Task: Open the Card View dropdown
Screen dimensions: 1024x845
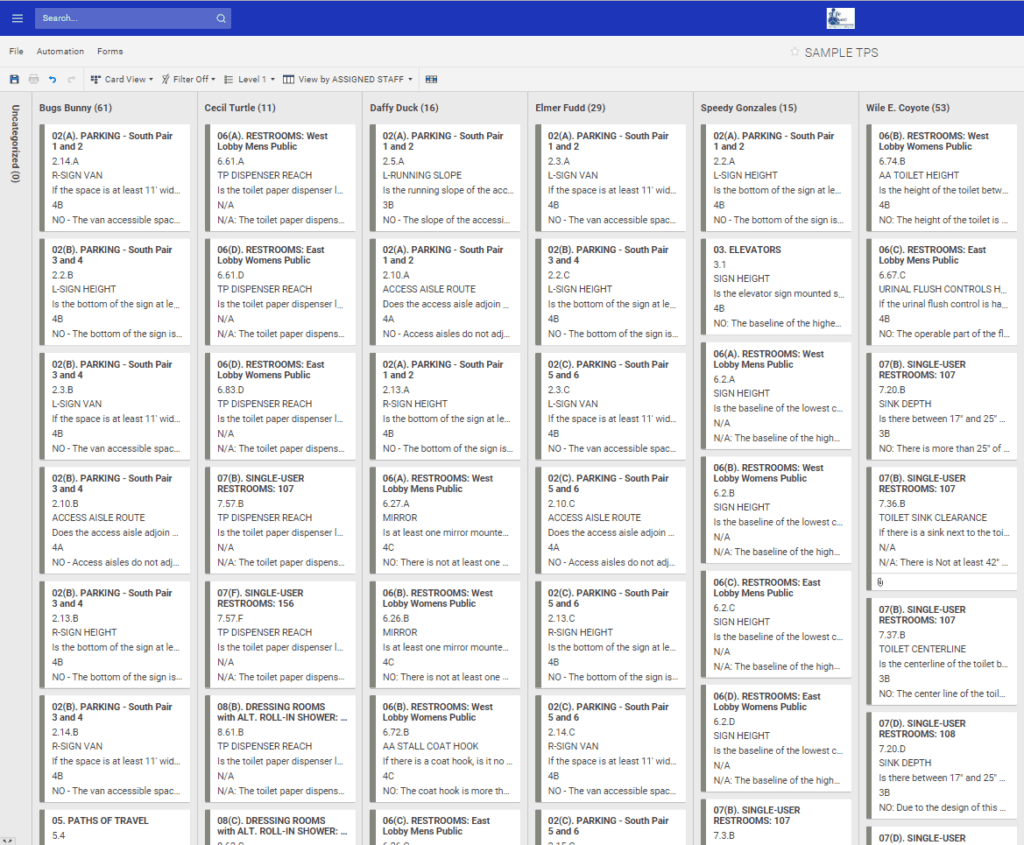Action: point(121,79)
